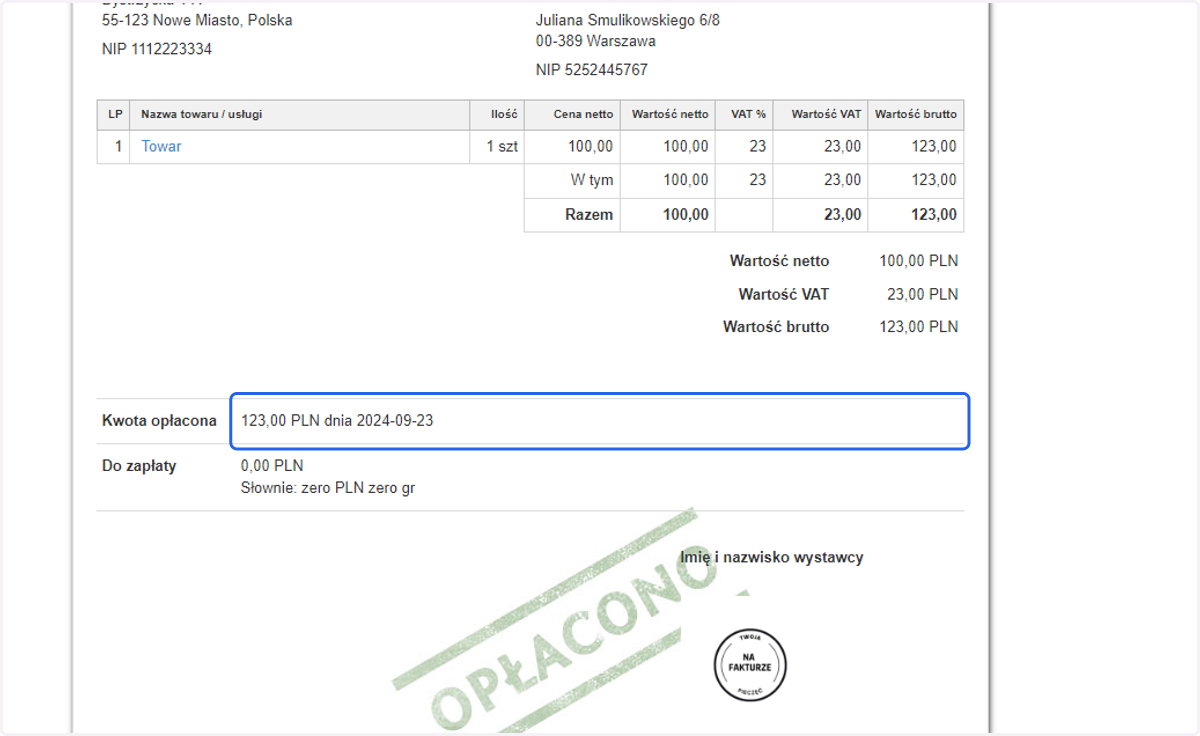
Task: Select 'Słownie: zero PLN zero gr' text
Action: pyautogui.click(x=328, y=489)
